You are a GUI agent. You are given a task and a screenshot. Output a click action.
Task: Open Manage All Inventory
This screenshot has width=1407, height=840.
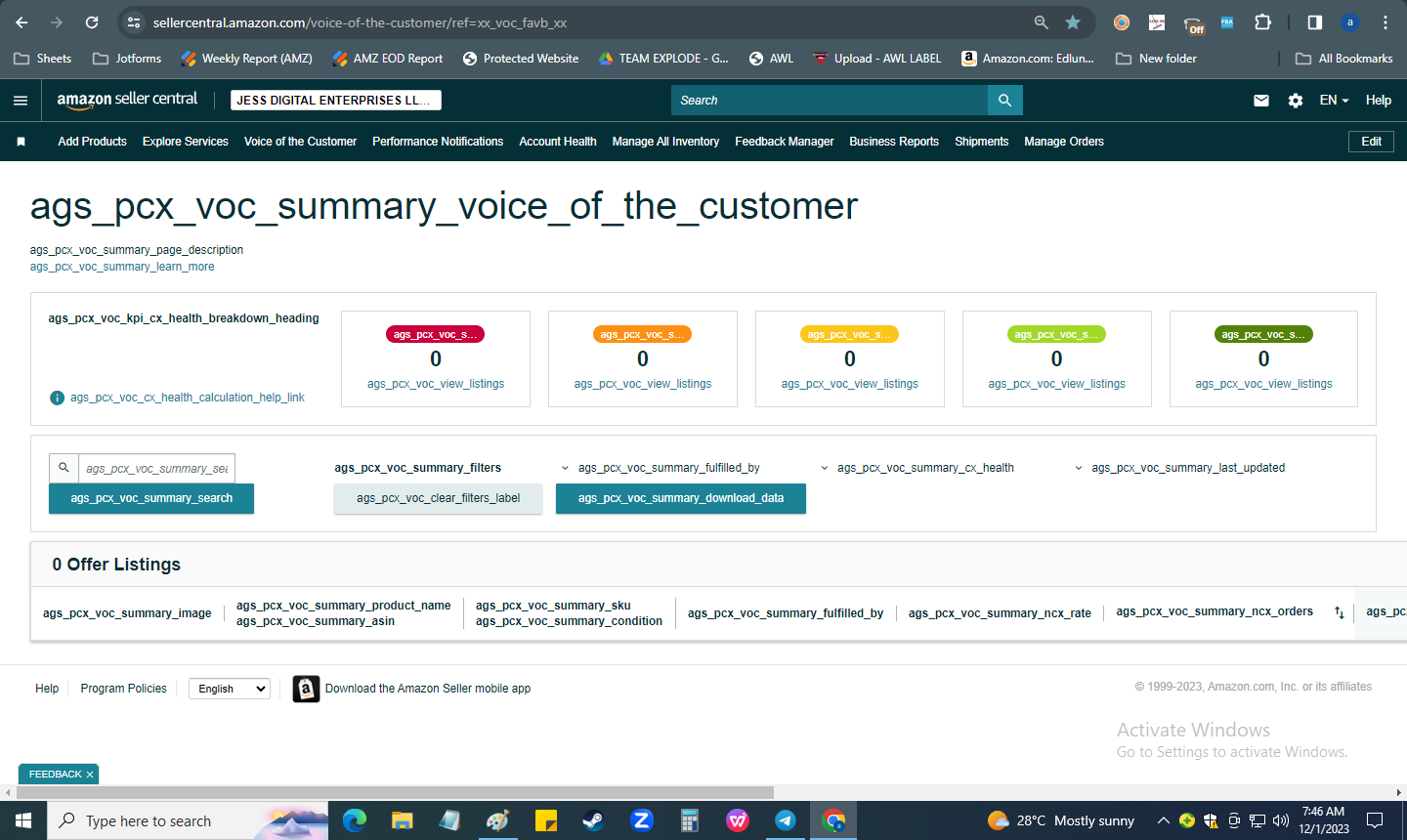[665, 142]
